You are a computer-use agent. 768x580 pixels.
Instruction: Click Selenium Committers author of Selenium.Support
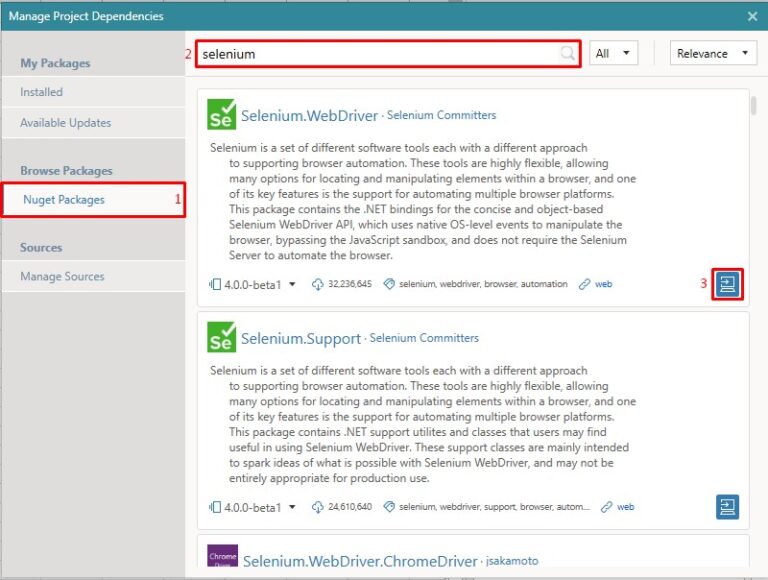point(424,338)
